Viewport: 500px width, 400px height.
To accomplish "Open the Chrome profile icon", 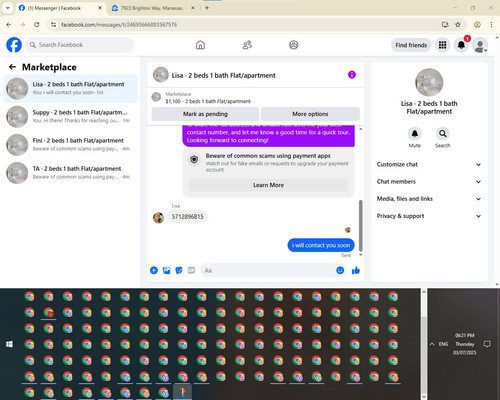I will pos(477,24).
